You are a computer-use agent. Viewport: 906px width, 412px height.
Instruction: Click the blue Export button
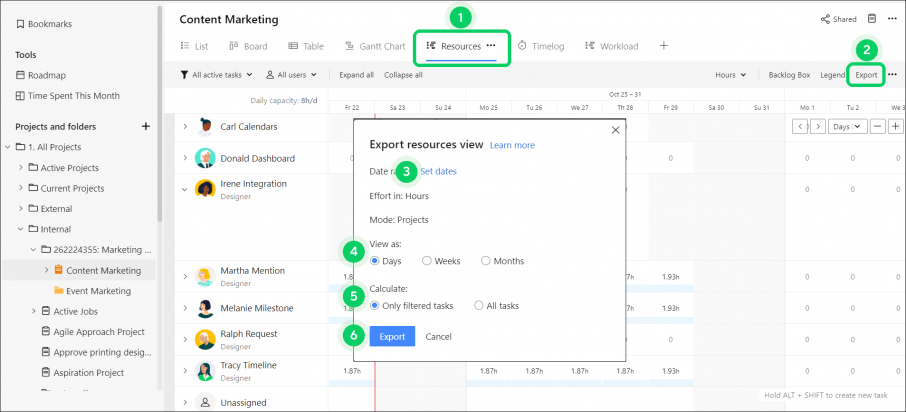click(392, 336)
